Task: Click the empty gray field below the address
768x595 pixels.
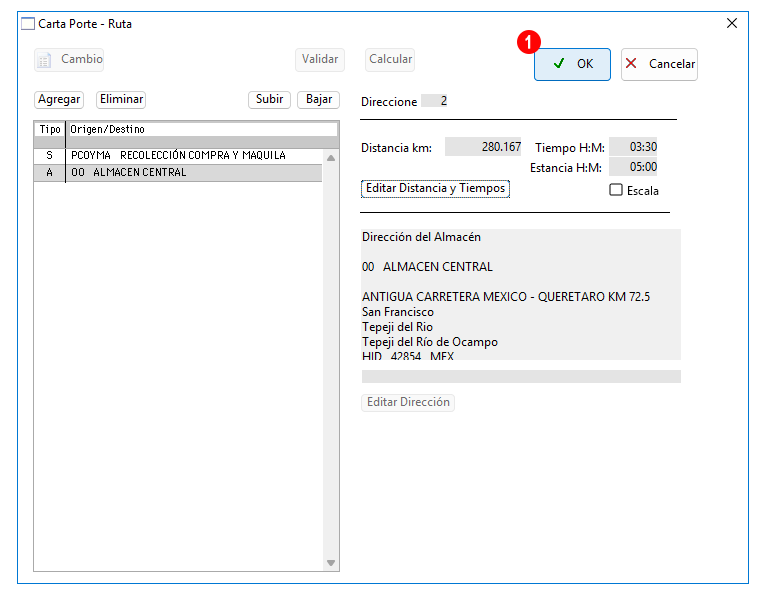Action: pyautogui.click(x=521, y=377)
